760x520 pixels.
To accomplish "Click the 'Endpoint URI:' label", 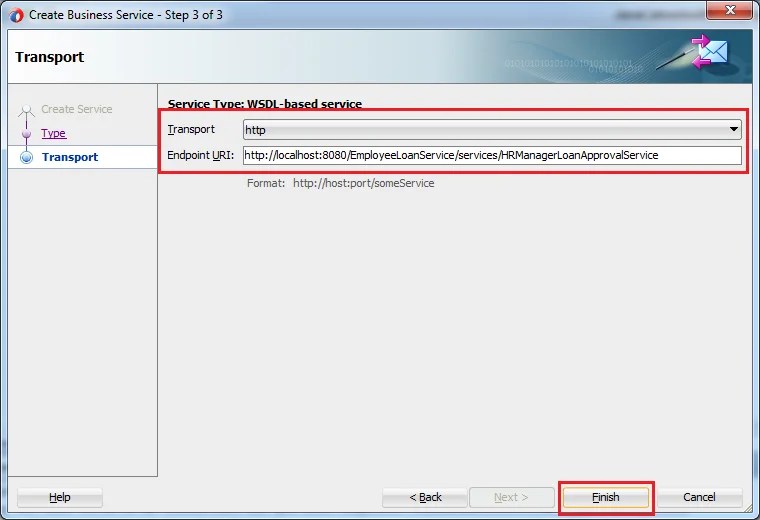I will [200, 155].
